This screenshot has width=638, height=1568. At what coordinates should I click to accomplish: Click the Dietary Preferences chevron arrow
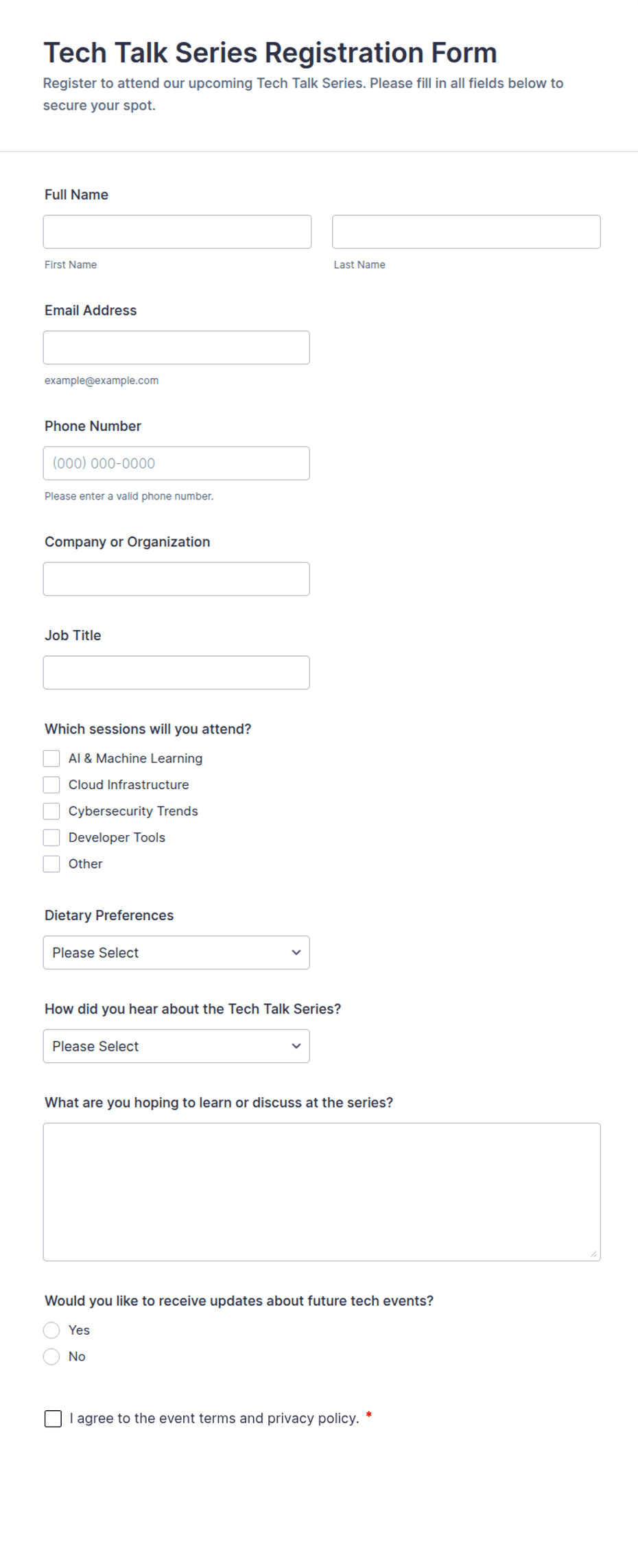(x=296, y=952)
